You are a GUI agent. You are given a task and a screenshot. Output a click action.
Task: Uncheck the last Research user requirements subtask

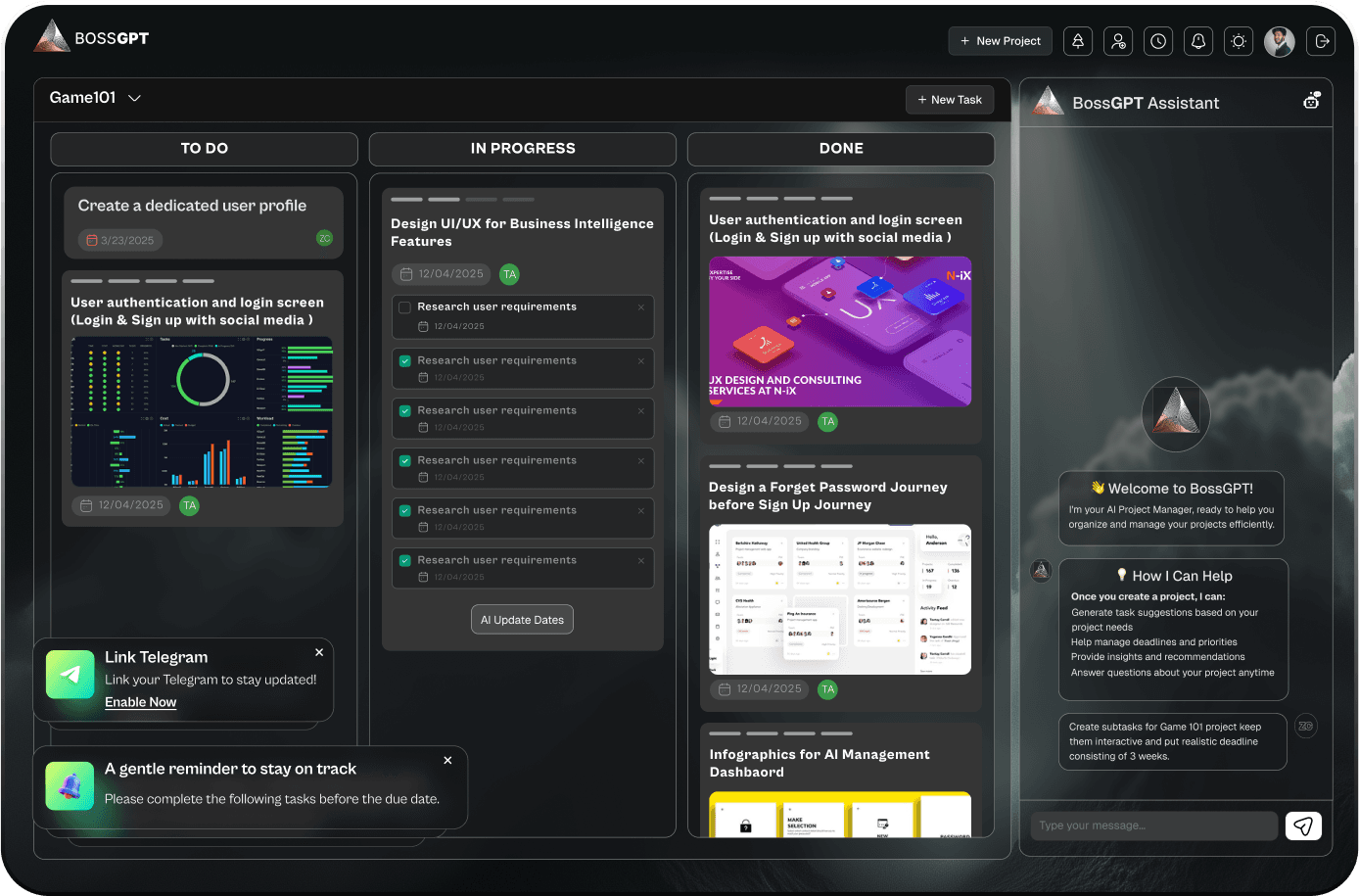pos(404,561)
